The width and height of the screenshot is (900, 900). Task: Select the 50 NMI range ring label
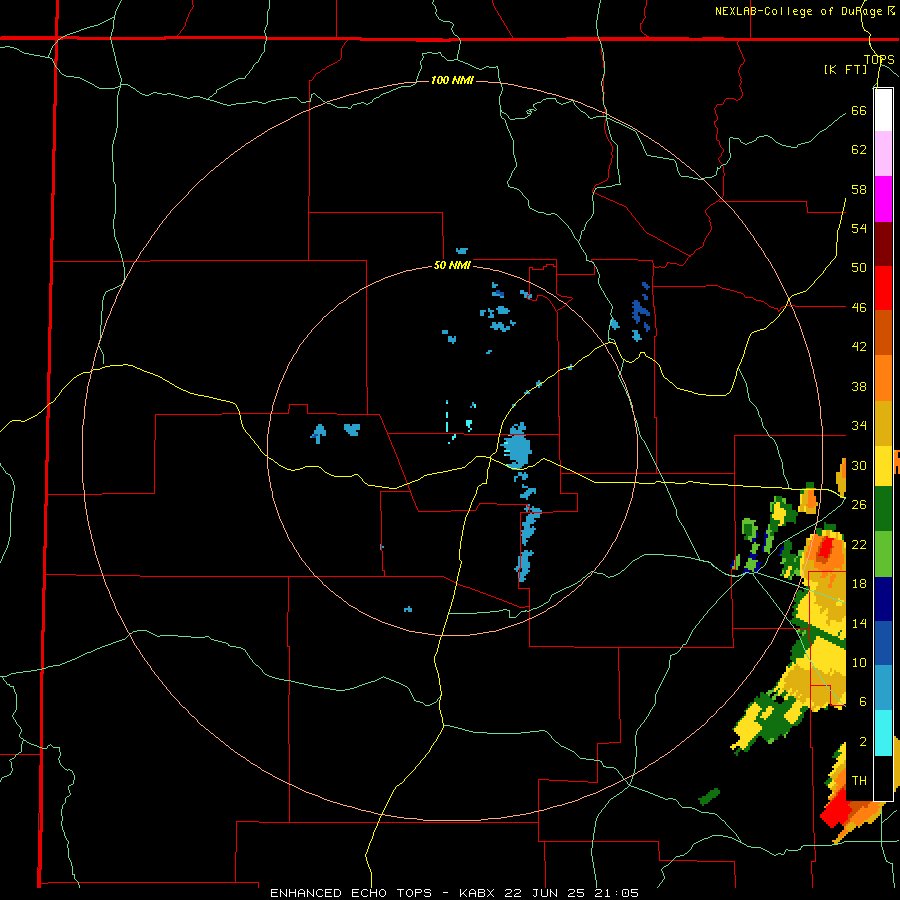point(452,265)
